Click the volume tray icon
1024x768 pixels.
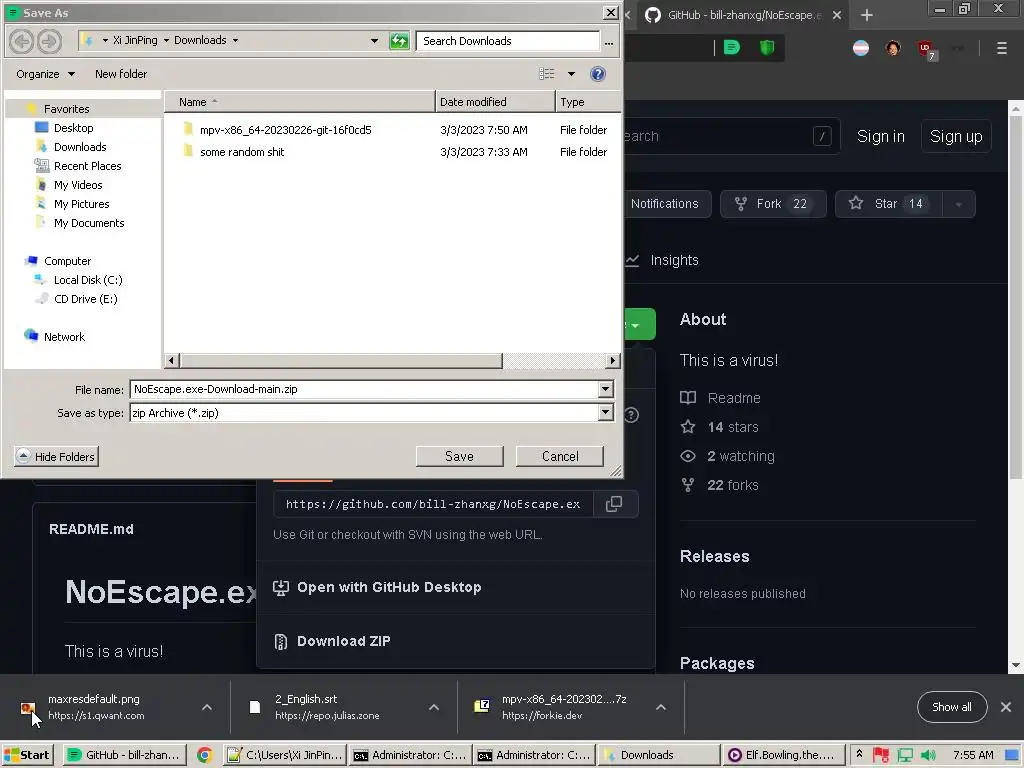point(928,756)
